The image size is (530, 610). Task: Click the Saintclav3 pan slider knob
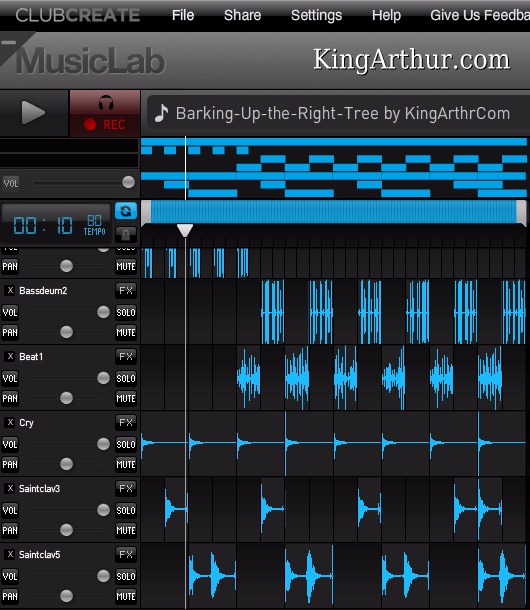click(x=67, y=530)
